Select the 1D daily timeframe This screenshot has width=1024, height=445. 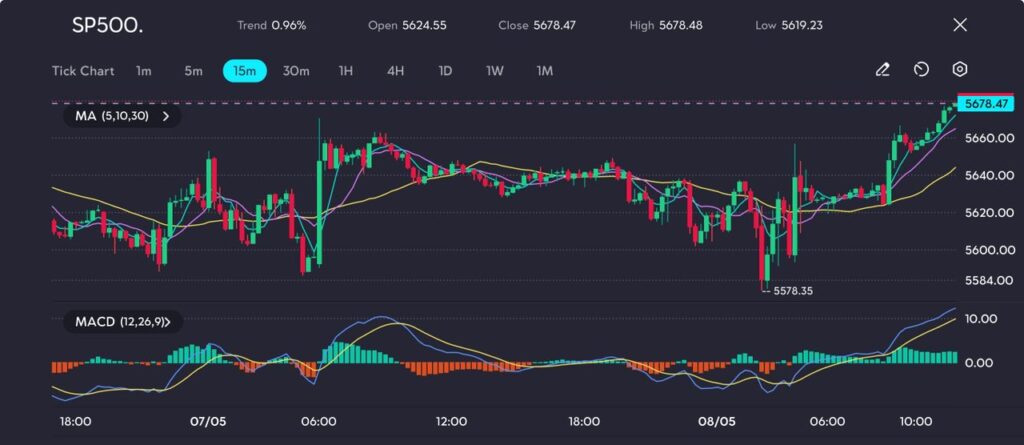pos(445,71)
